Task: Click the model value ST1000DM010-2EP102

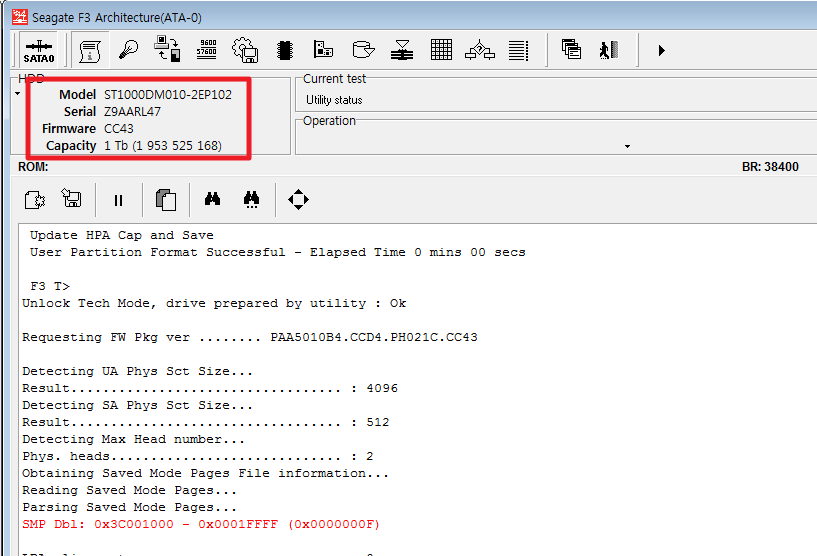Action: [x=168, y=94]
